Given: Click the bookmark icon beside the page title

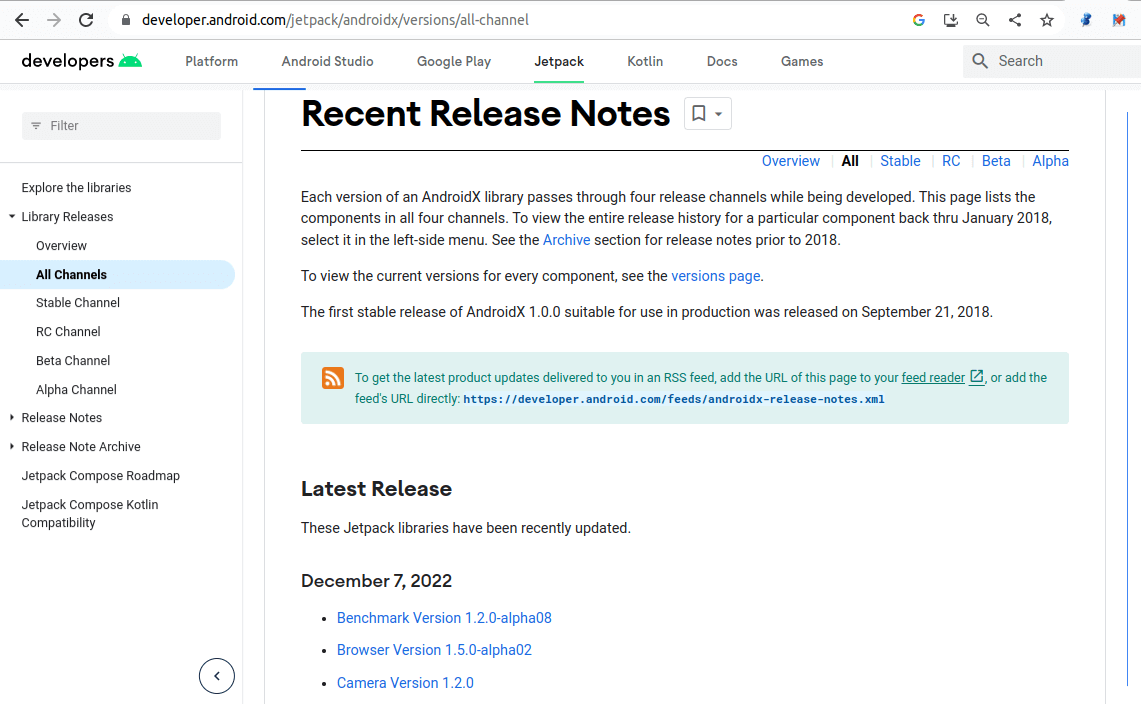Looking at the screenshot, I should click(x=698, y=113).
